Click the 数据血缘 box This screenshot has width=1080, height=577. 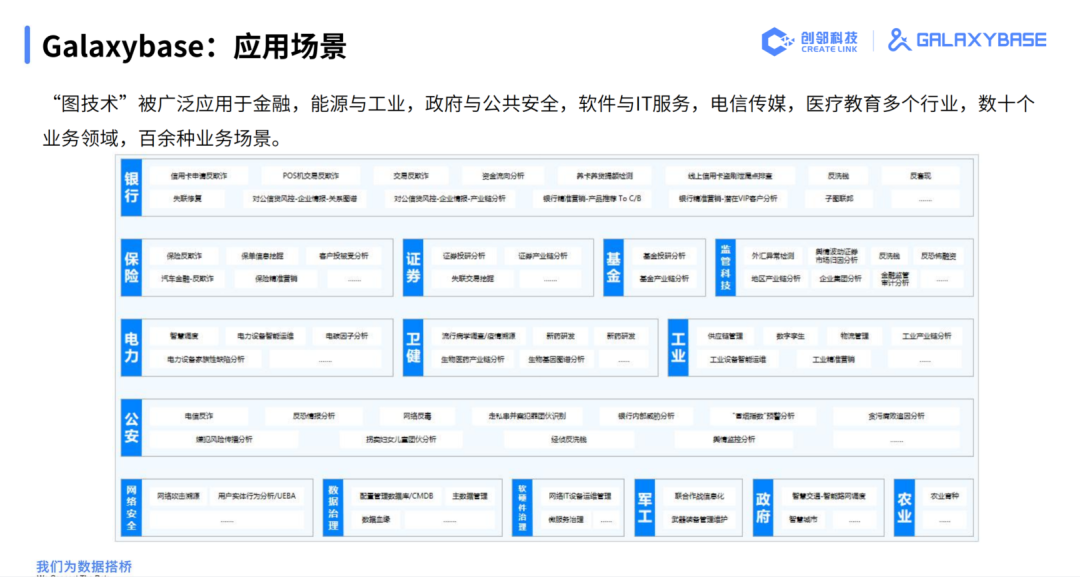[x=376, y=520]
